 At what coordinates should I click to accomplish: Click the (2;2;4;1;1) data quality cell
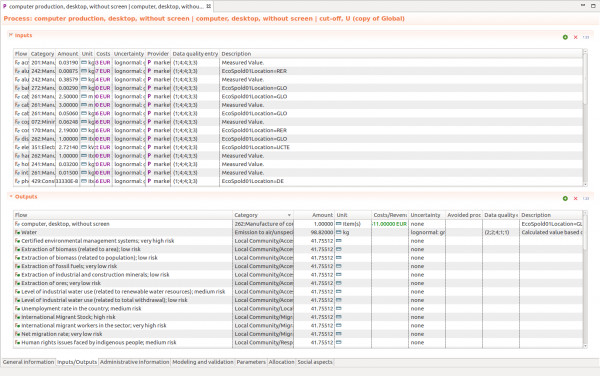coord(501,232)
